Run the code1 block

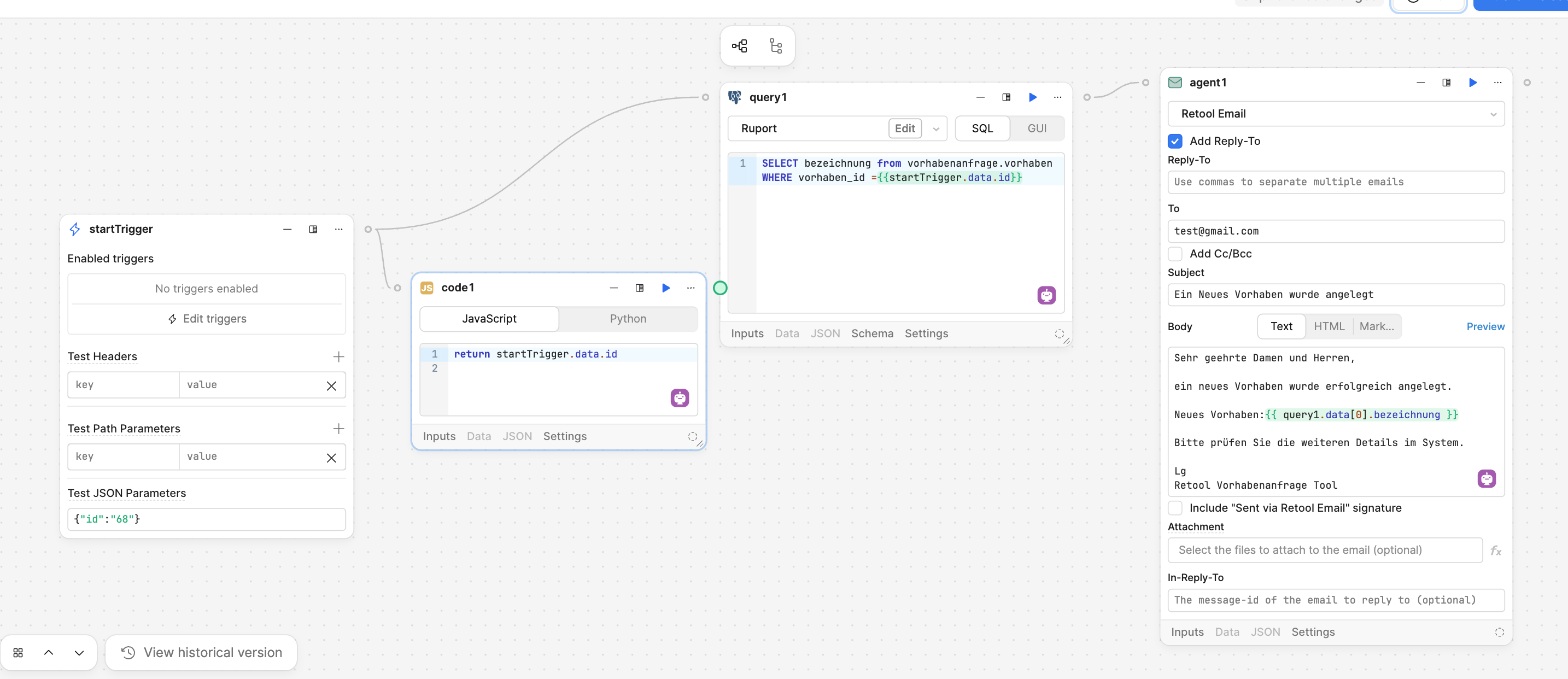point(665,288)
